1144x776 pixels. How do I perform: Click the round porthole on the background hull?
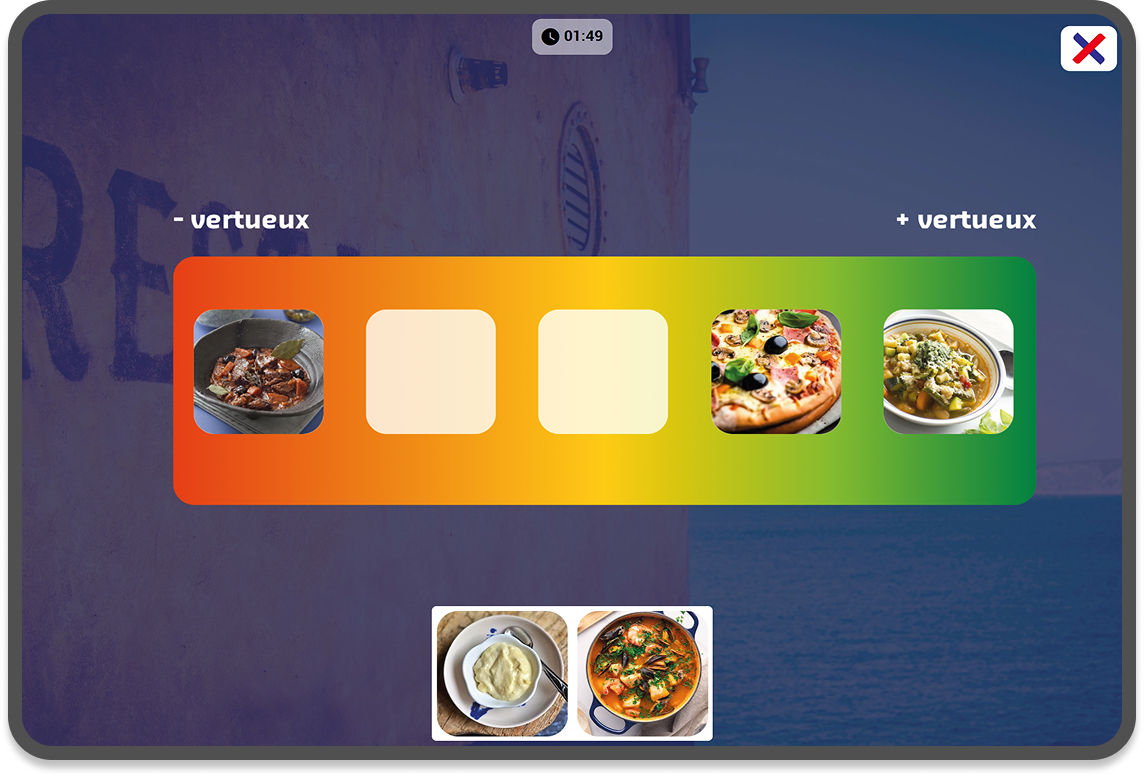[580, 177]
